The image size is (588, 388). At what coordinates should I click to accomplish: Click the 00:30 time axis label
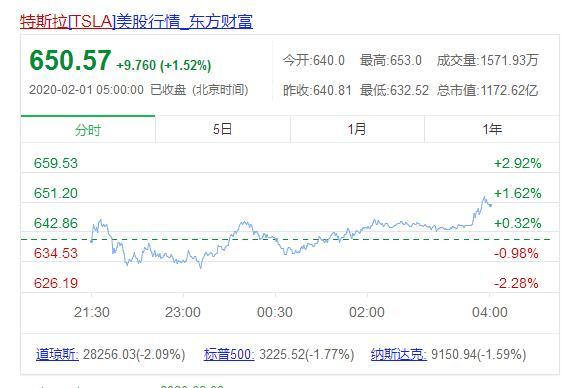coord(275,312)
